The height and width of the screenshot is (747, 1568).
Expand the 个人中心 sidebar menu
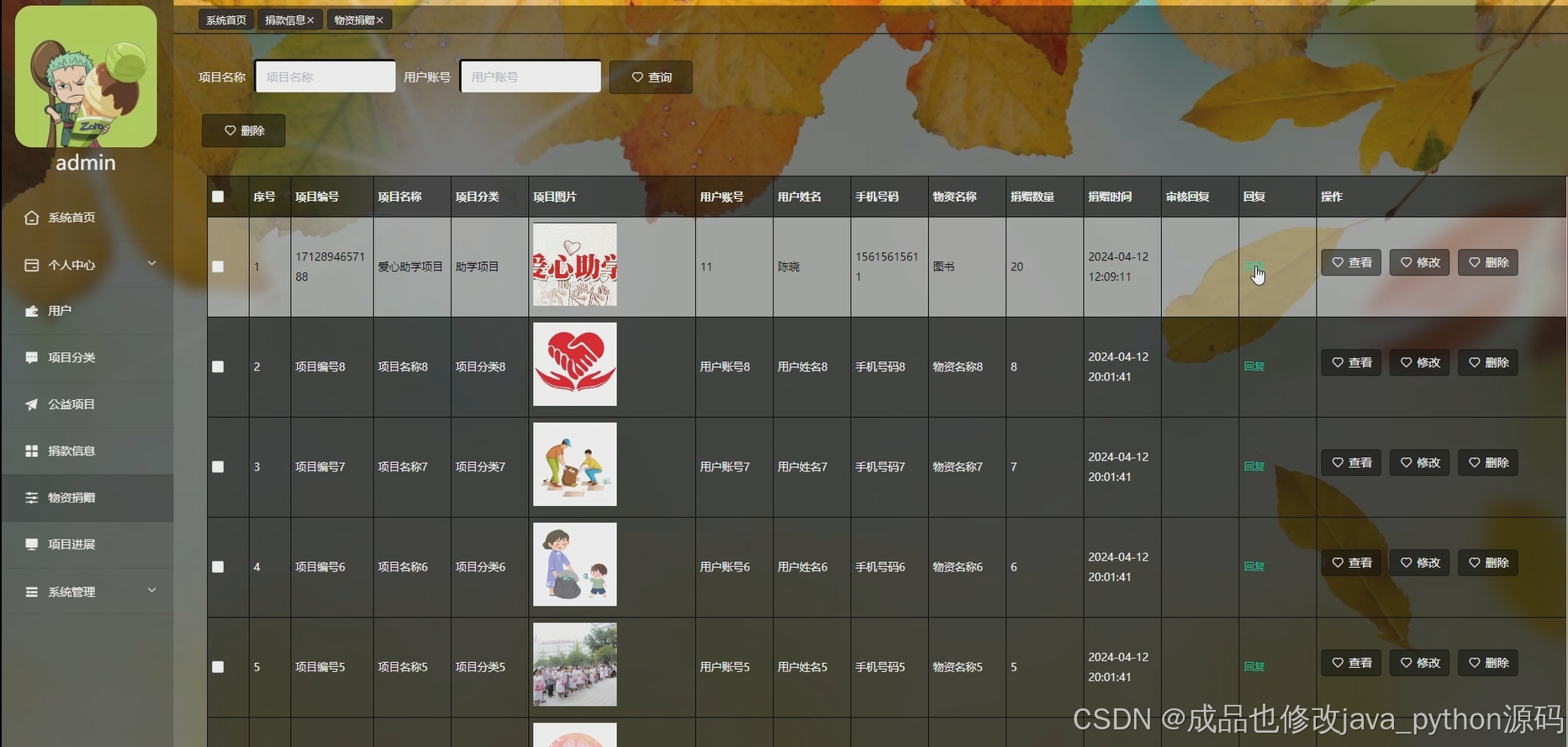point(87,265)
